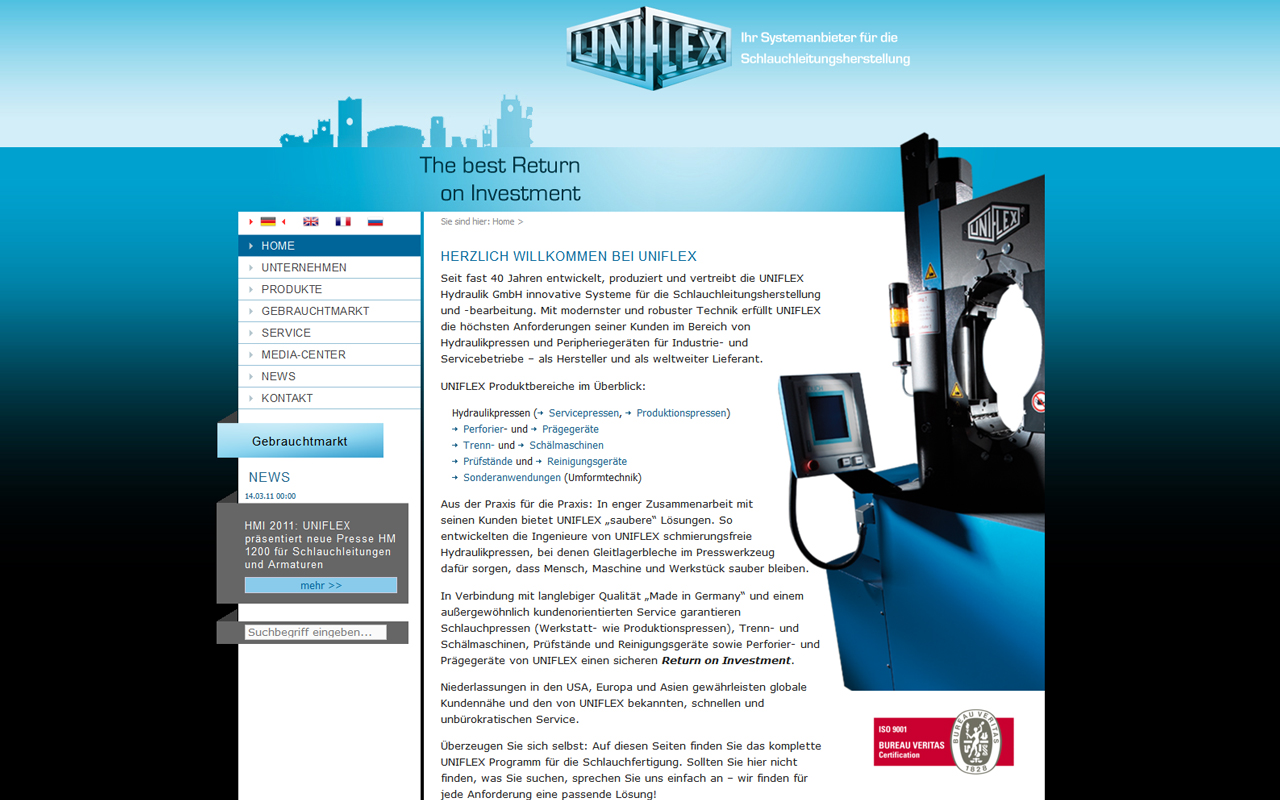Click the blue Gebrauchtmarkt banner button

(300, 441)
